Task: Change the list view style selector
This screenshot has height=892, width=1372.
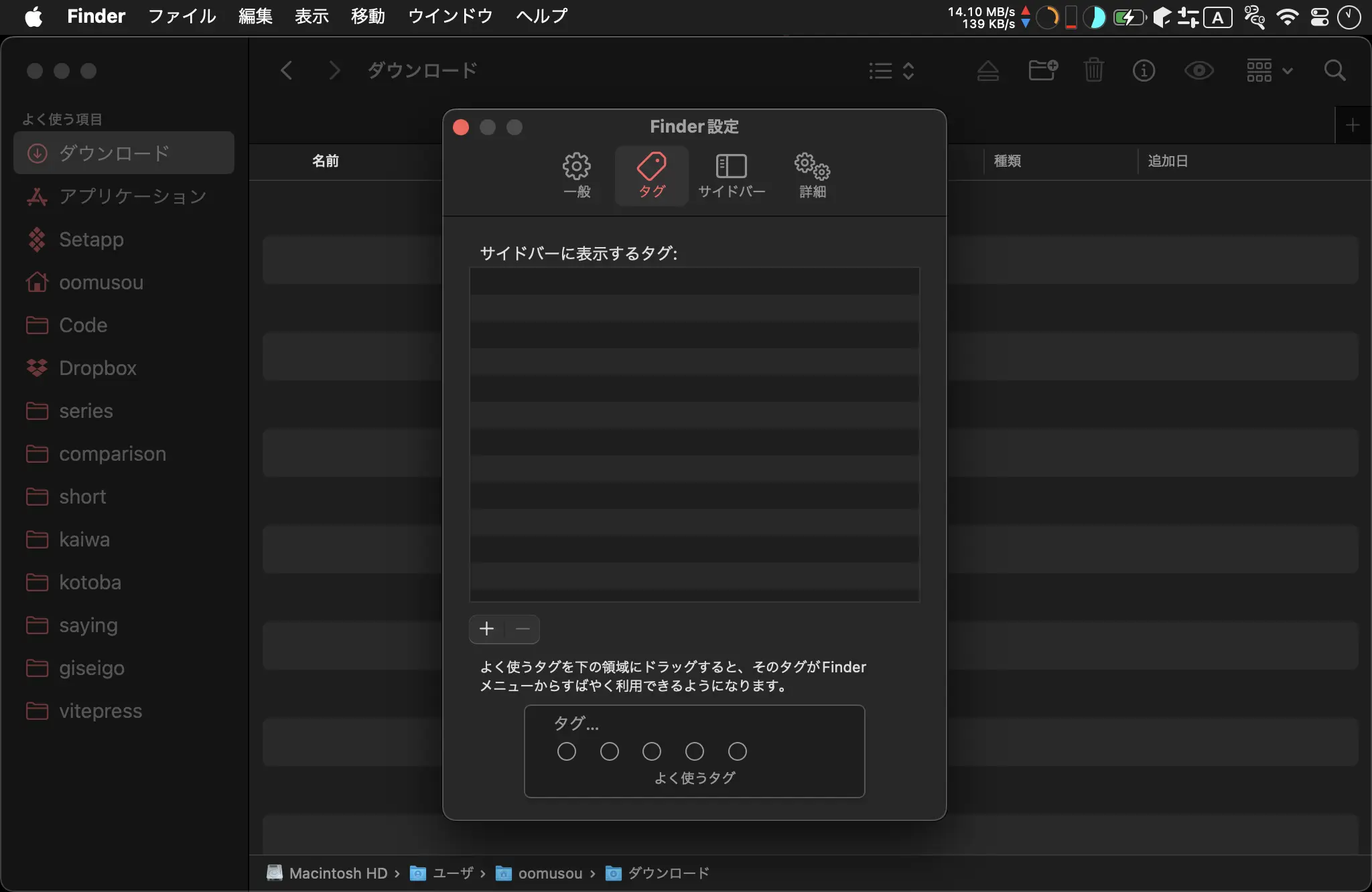Action: pos(892,70)
